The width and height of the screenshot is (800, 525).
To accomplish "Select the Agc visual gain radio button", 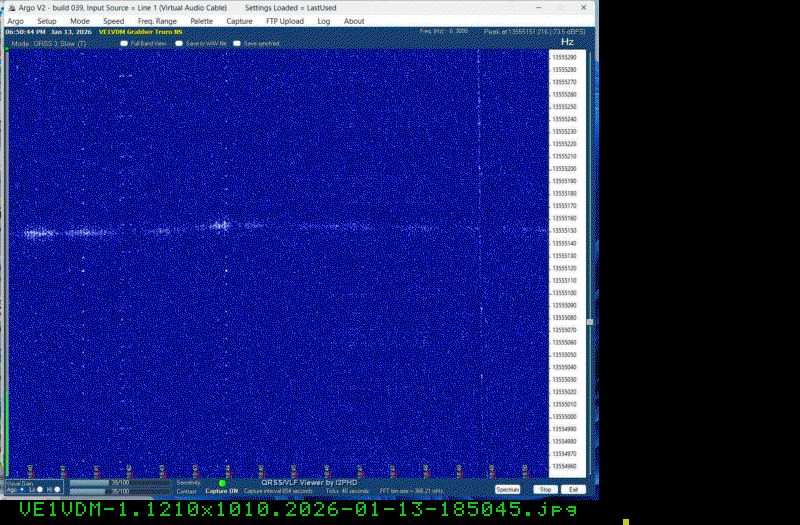I will pyautogui.click(x=22, y=490).
